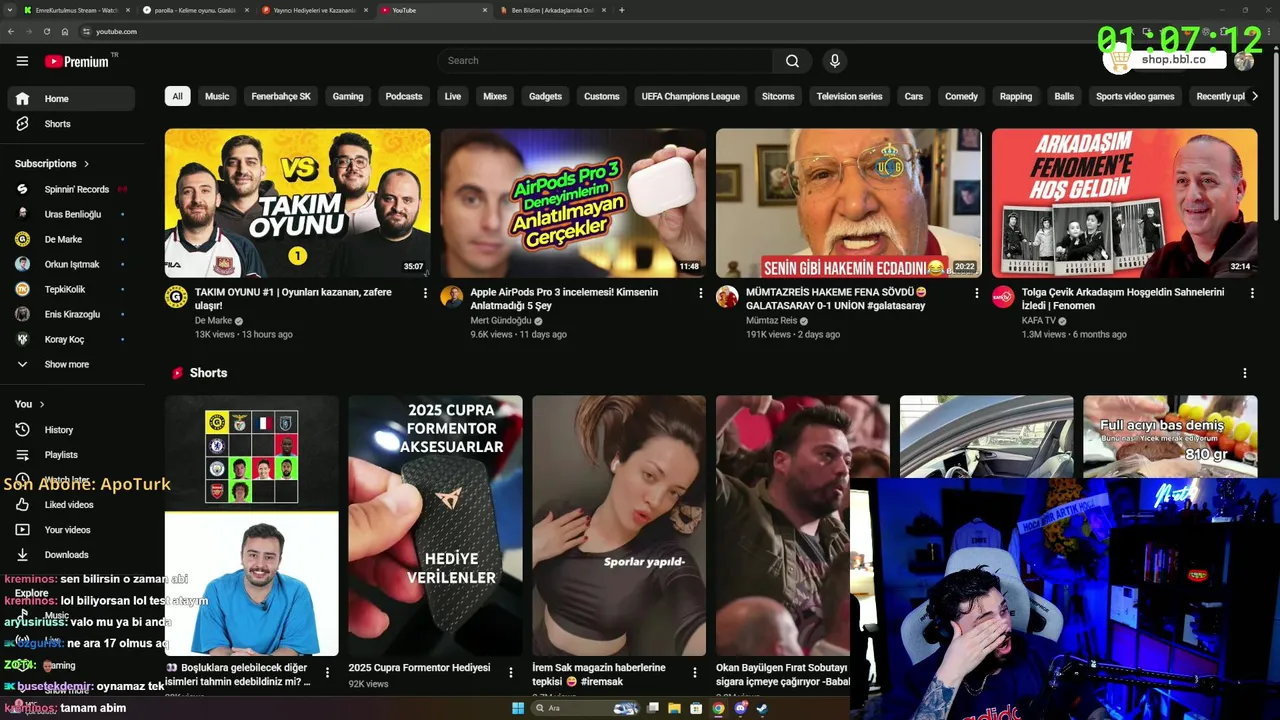
Task: Click KAFA TV channel avatar
Action: [1003, 297]
